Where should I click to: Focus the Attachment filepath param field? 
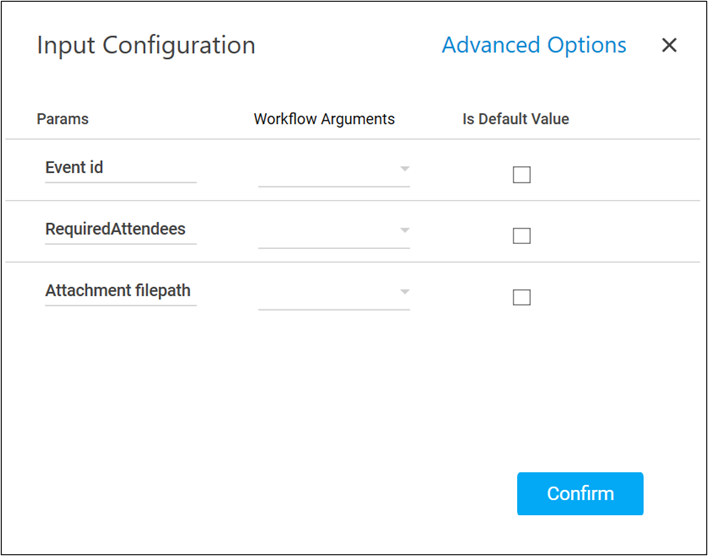tap(120, 291)
